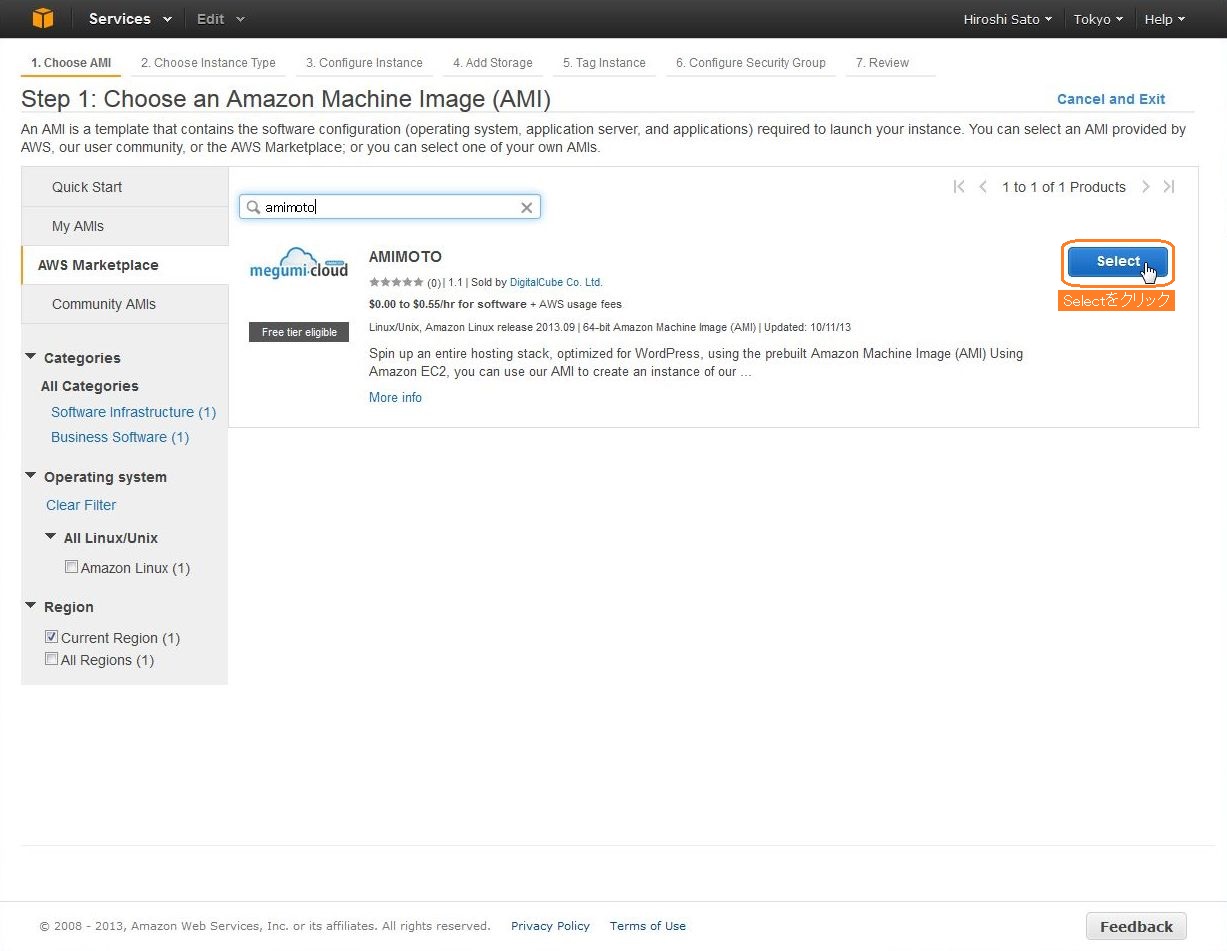This screenshot has width=1227, height=951.
Task: Go to previous page of products
Action: (983, 187)
